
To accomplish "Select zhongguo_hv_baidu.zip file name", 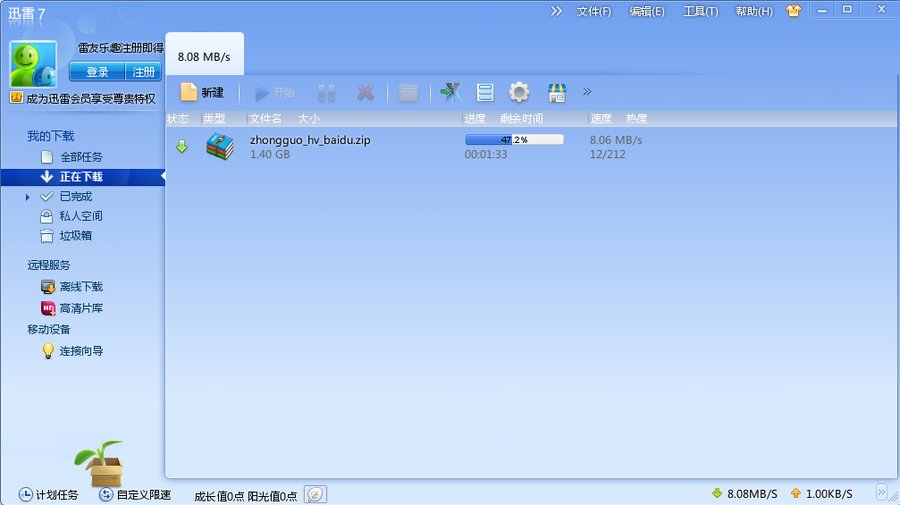I will 310,140.
